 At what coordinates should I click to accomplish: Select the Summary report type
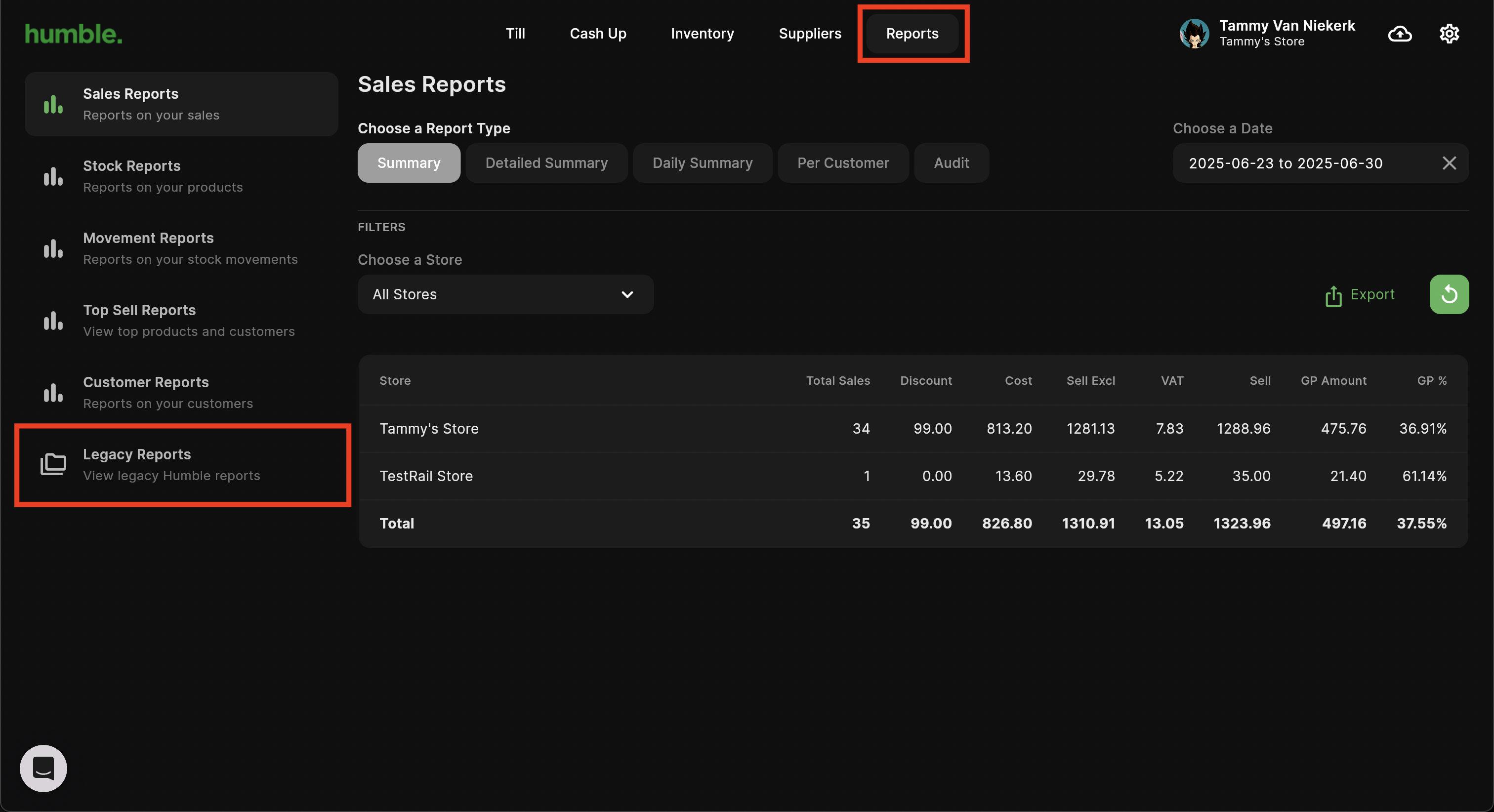(409, 163)
